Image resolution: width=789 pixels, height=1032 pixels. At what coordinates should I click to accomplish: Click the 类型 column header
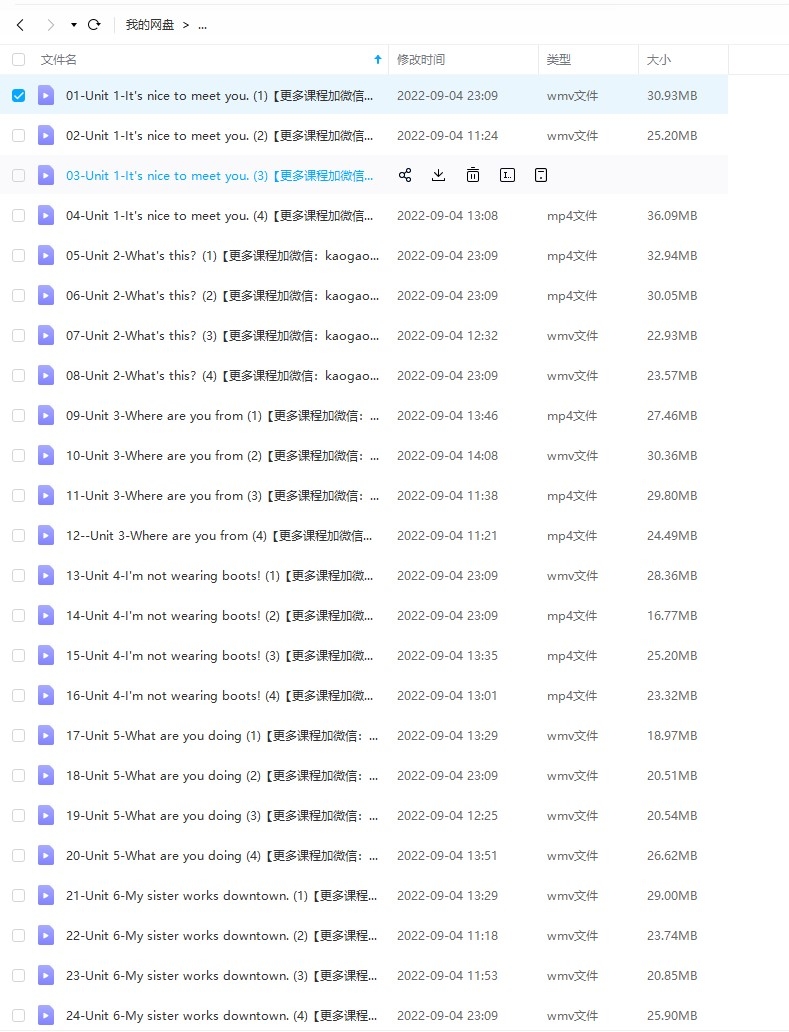[x=558, y=60]
